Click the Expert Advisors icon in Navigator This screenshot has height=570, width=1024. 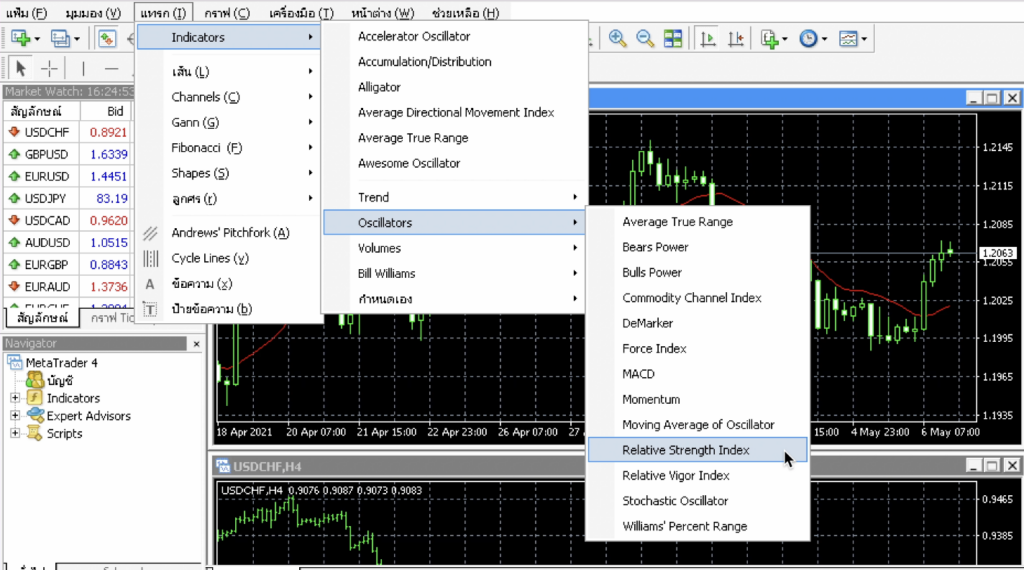click(x=35, y=415)
